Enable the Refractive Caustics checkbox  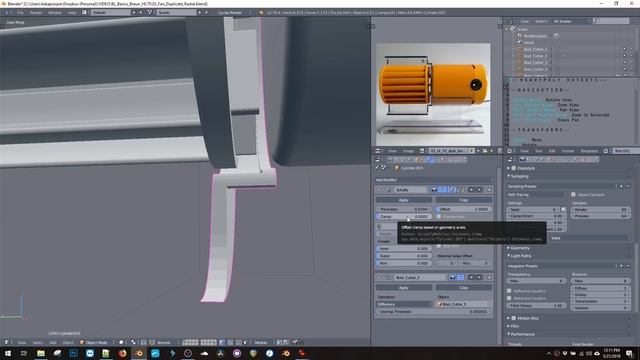(x=509, y=298)
